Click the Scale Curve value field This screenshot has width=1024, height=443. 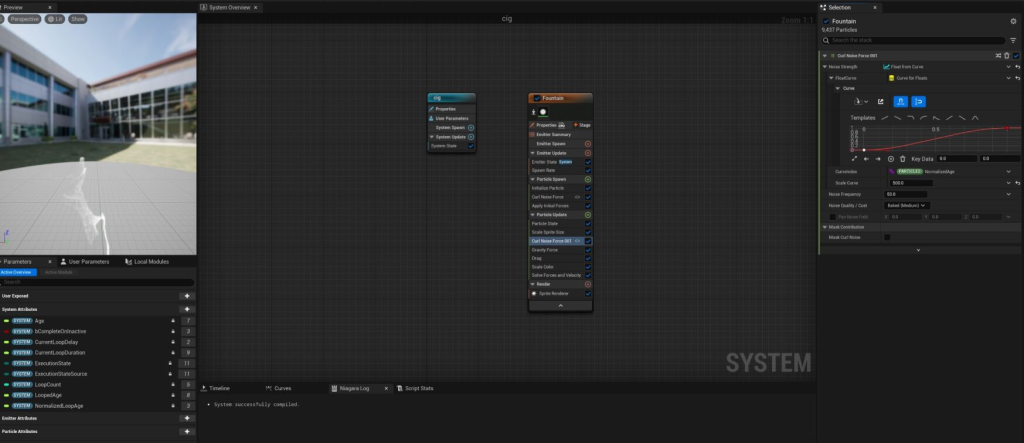[909, 183]
